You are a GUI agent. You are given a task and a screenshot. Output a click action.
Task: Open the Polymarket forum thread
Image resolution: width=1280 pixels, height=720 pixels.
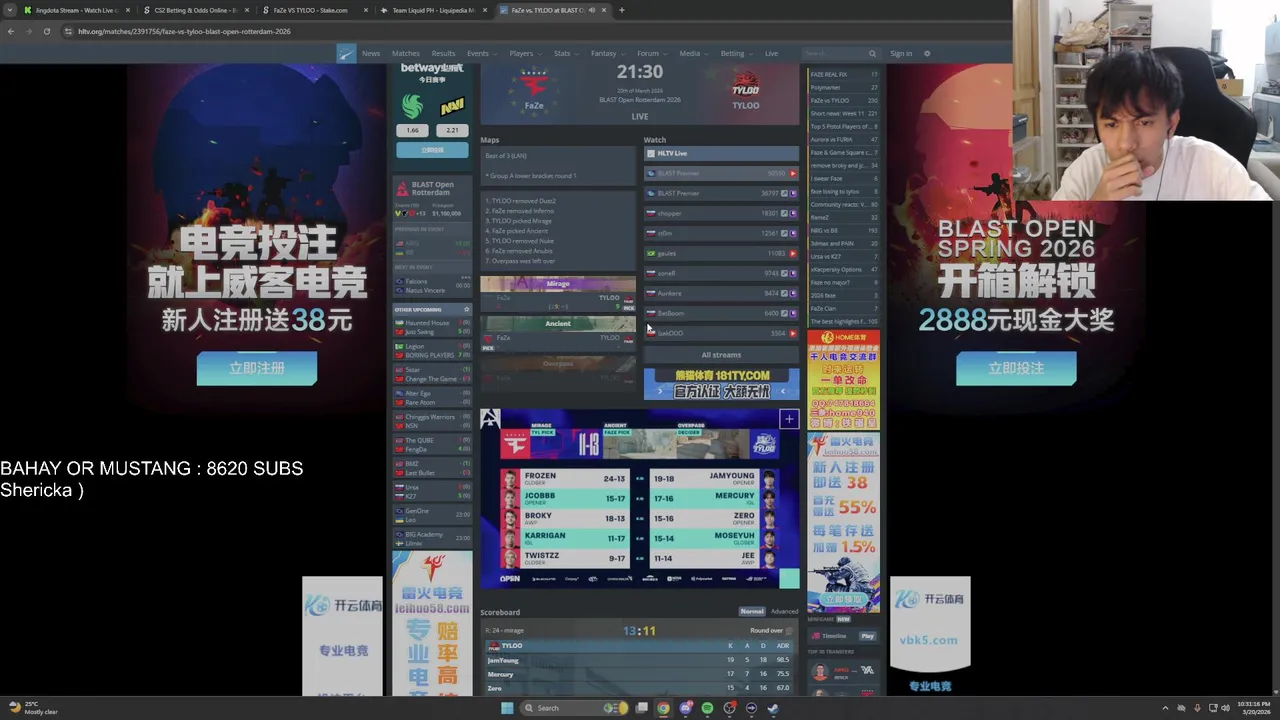pyautogui.click(x=844, y=87)
